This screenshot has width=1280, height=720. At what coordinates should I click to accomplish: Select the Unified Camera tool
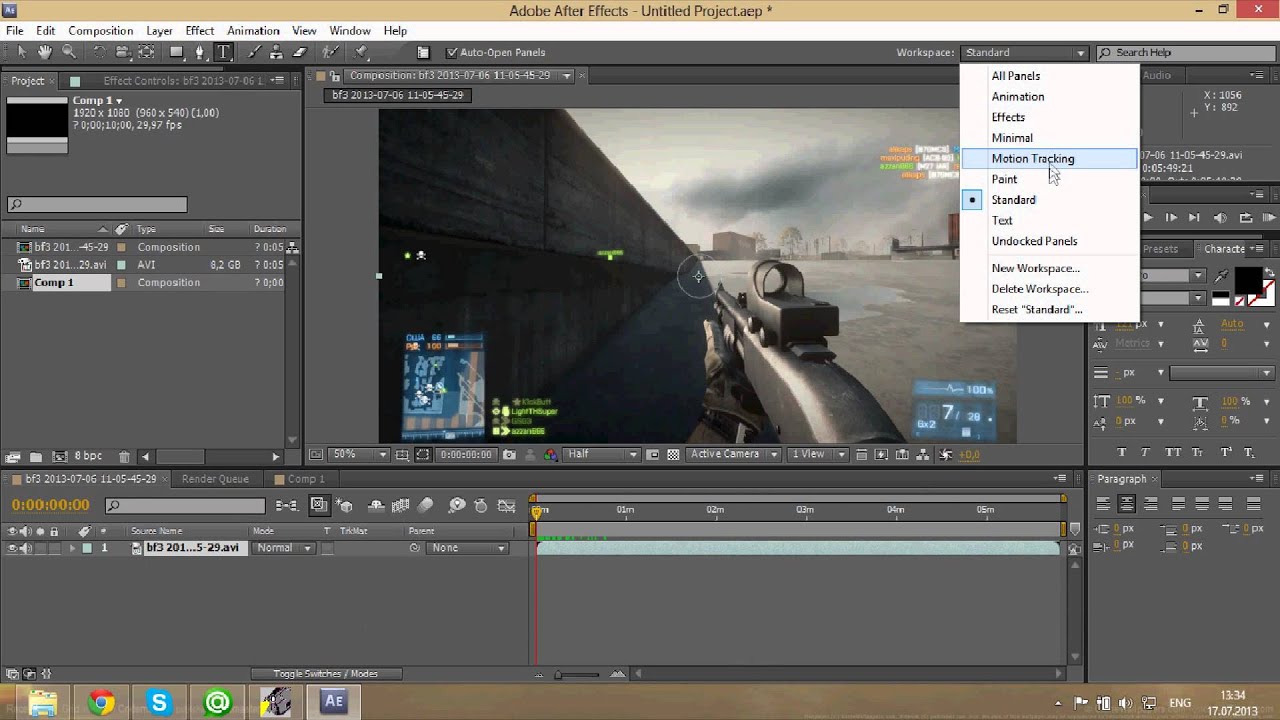122,52
